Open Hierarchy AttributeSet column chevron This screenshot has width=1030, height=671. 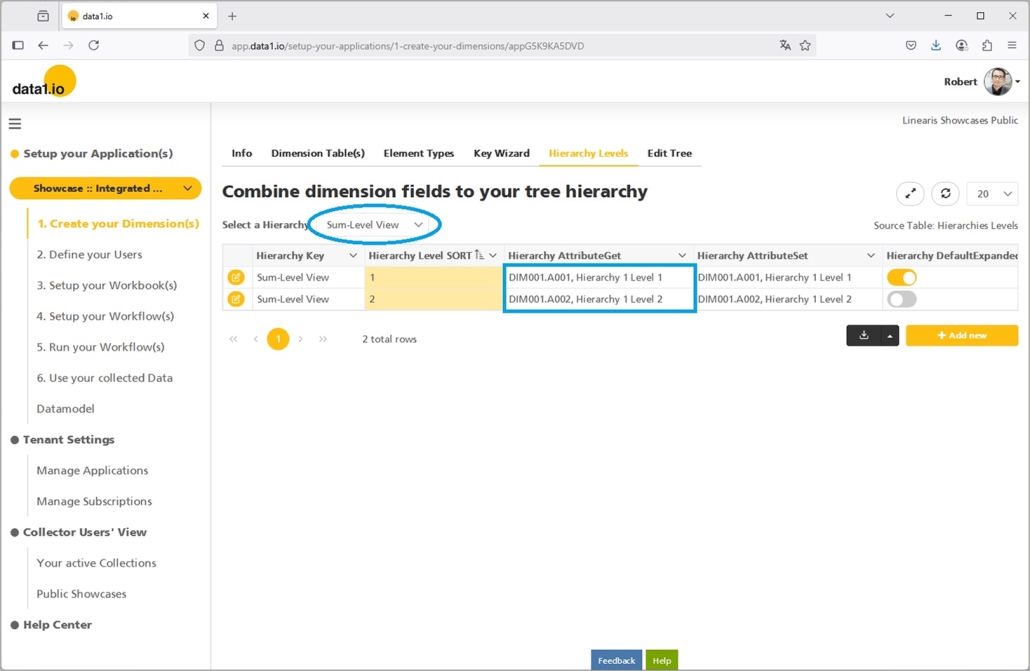point(871,256)
